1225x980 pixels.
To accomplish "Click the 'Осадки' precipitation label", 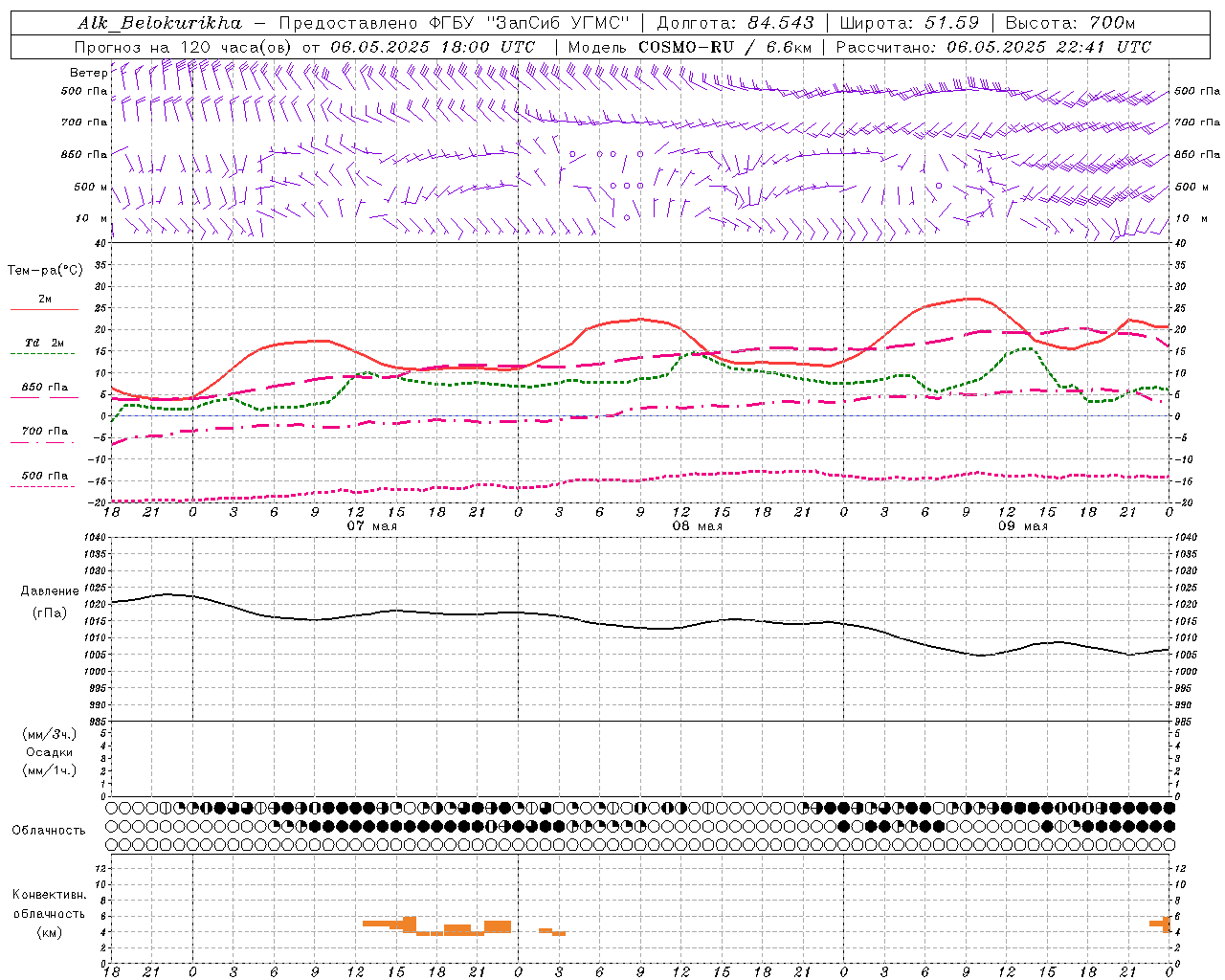I will 50,752.
